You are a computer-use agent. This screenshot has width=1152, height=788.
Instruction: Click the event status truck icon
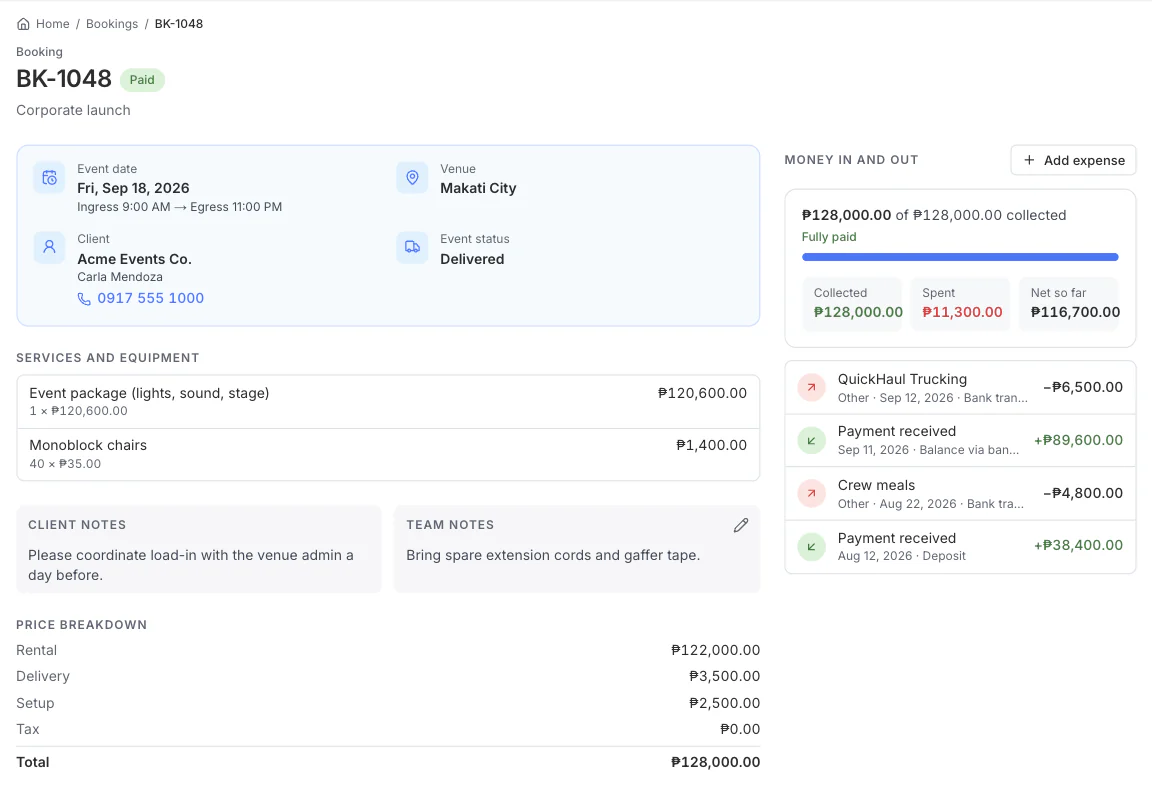[x=412, y=247]
